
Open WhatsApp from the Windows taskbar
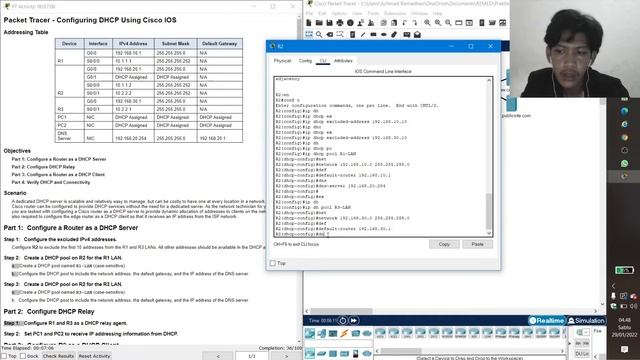624,163
